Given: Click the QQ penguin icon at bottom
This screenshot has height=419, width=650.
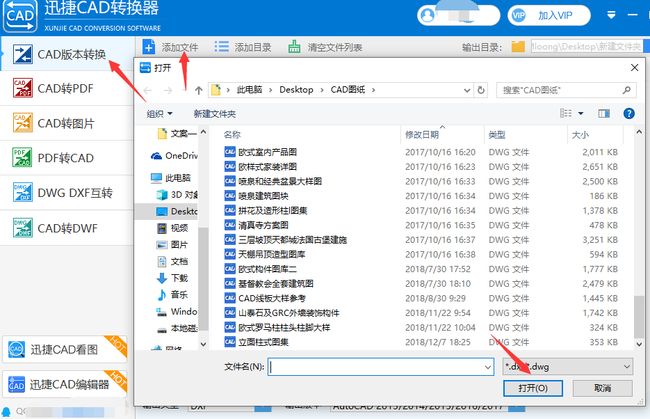Looking at the screenshot, I should pyautogui.click(x=7, y=412).
